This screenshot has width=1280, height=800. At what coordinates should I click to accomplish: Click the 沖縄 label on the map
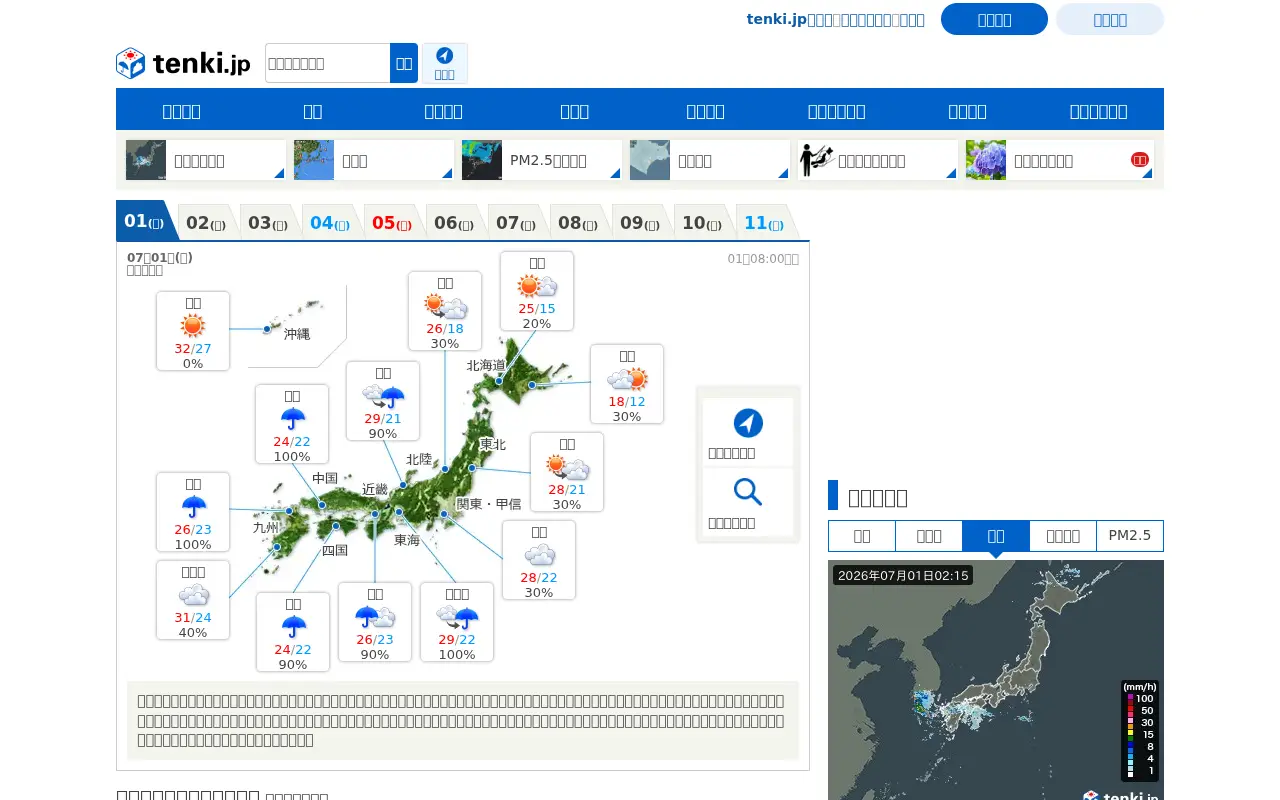click(297, 334)
